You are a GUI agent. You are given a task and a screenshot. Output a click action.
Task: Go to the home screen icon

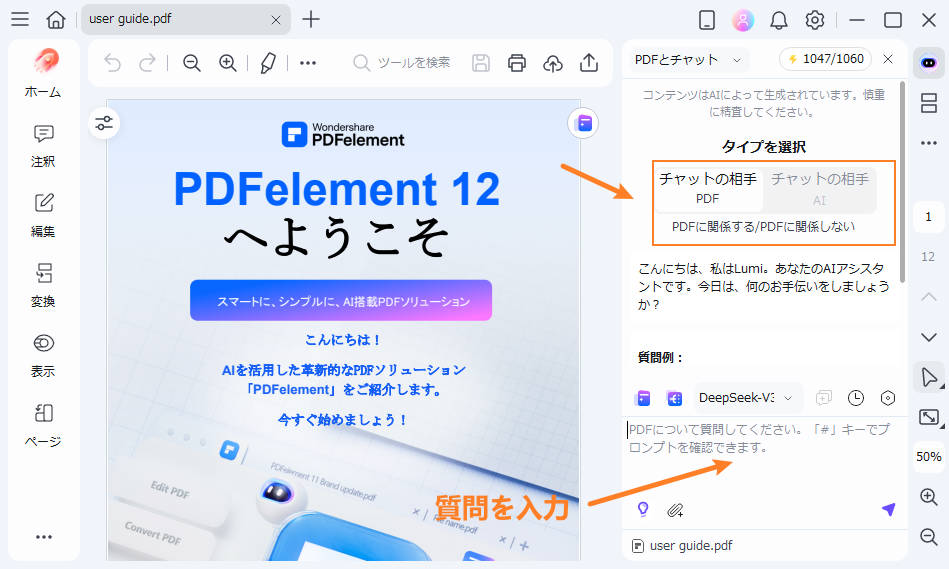click(56, 19)
